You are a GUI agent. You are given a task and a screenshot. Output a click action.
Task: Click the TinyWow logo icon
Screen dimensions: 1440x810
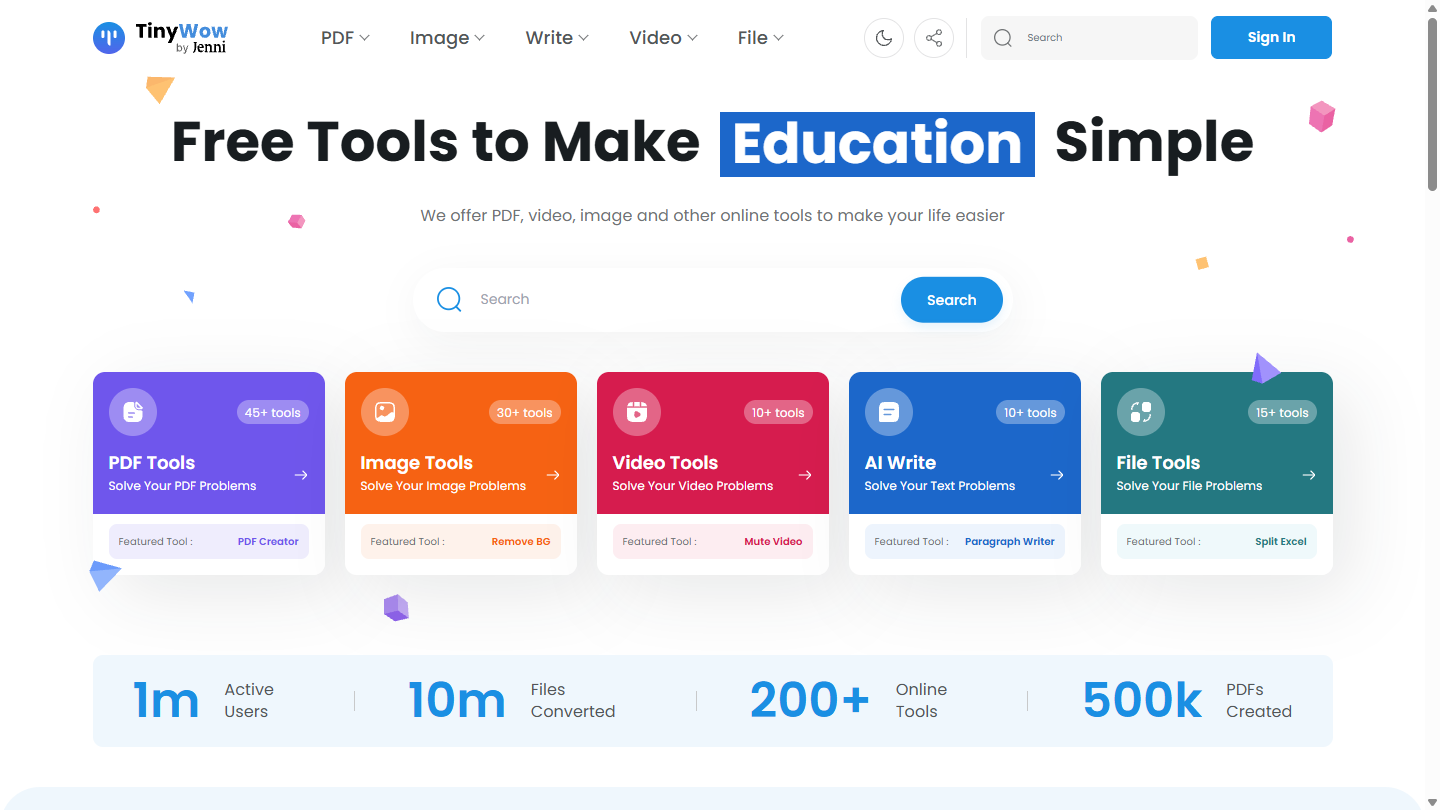pyautogui.click(x=109, y=38)
